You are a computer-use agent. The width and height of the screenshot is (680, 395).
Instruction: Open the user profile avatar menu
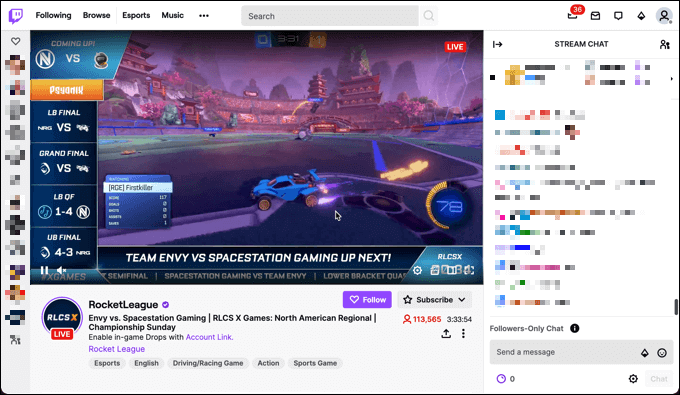[664, 16]
